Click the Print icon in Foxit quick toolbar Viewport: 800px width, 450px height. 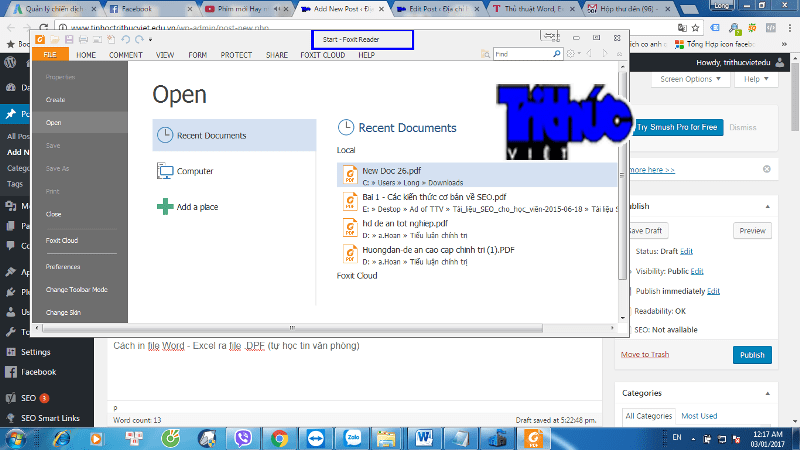(83, 39)
